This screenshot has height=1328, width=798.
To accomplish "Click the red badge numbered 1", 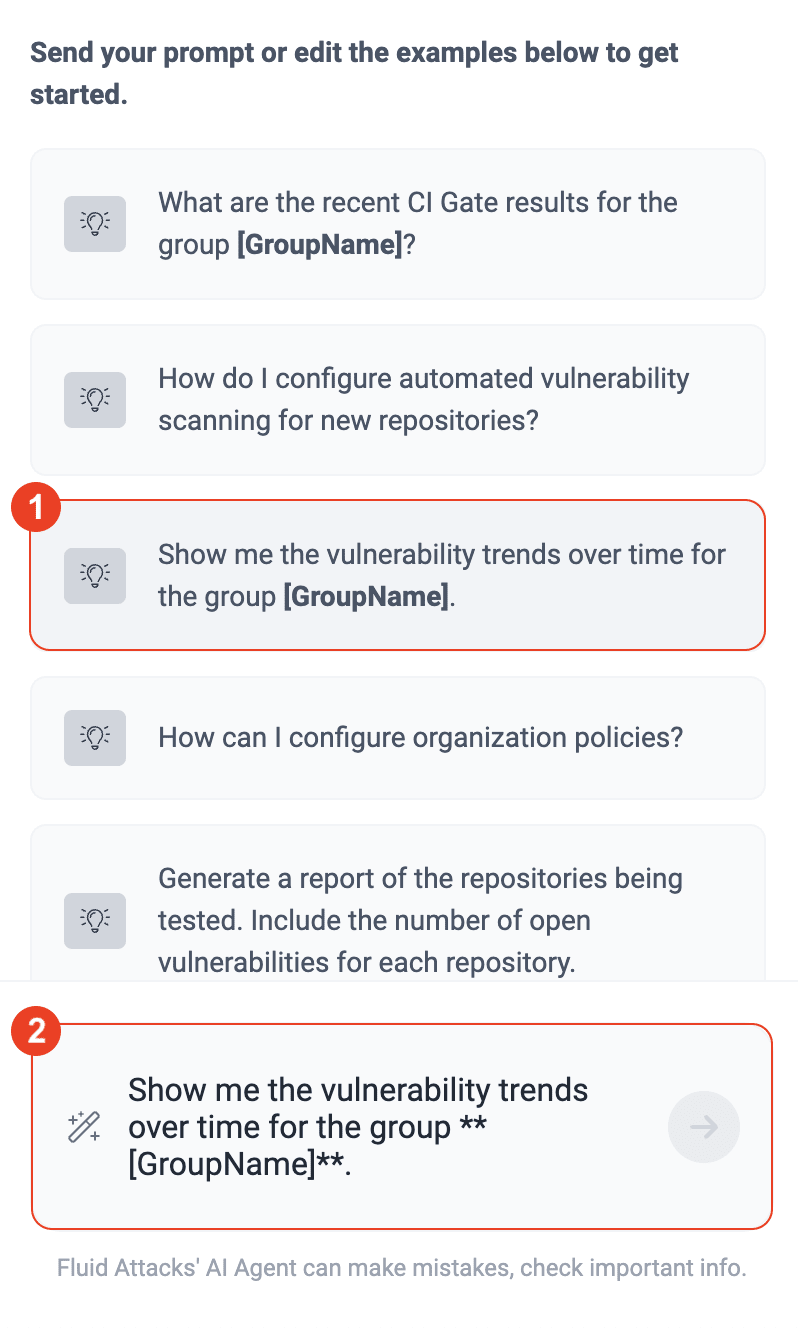I will [x=37, y=507].
